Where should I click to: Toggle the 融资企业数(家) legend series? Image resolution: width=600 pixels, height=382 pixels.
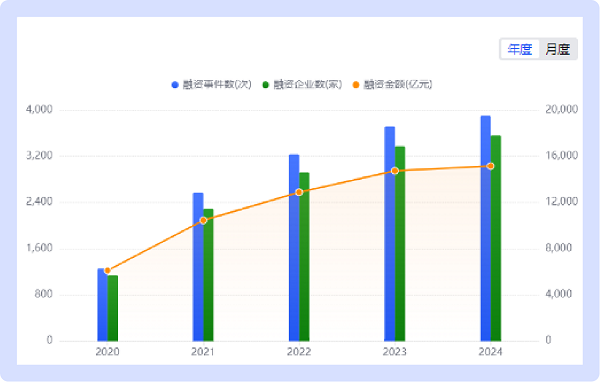(x=302, y=85)
